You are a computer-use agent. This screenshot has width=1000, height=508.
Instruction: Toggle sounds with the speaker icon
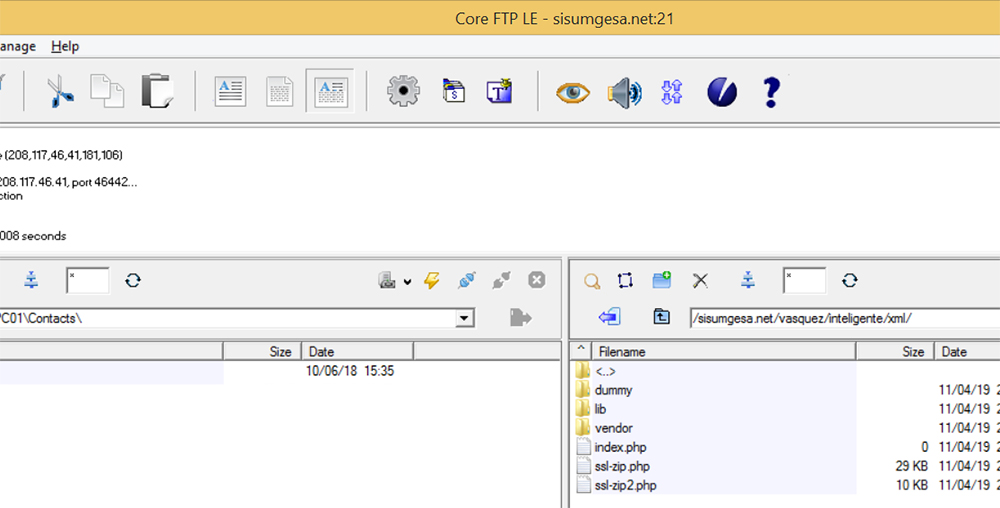point(624,92)
